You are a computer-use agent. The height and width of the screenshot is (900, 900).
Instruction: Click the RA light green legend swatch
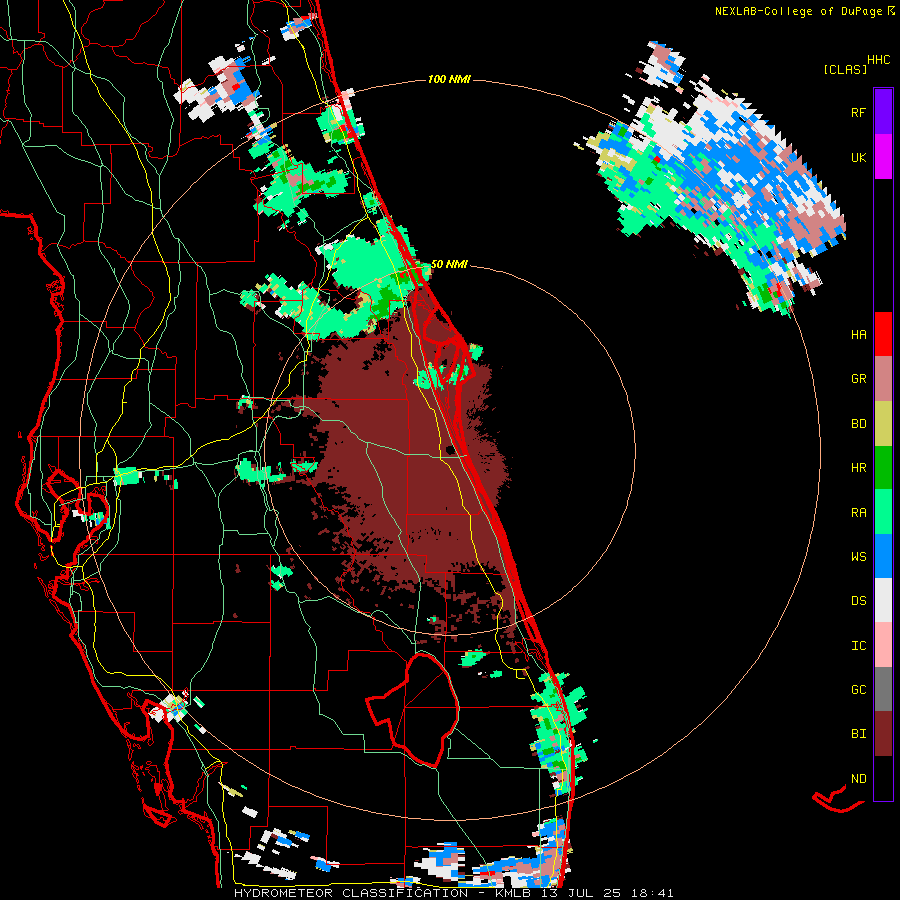click(883, 512)
